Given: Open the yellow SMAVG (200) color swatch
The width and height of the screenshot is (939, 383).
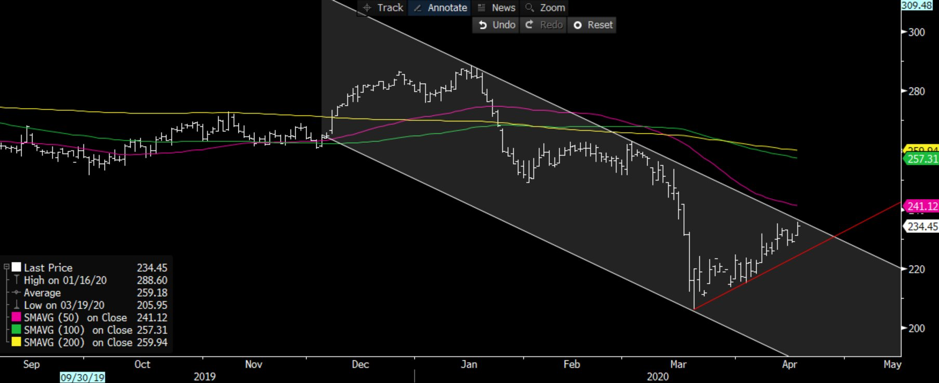Looking at the screenshot, I should click(15, 343).
